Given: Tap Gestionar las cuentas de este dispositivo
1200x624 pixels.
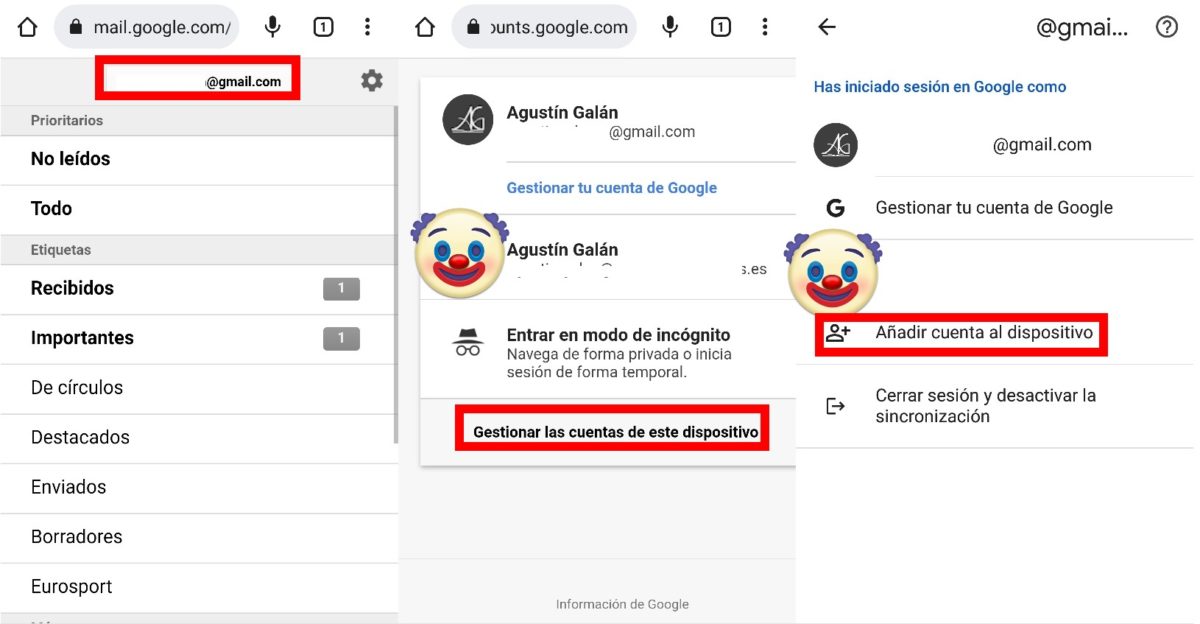Looking at the screenshot, I should coord(616,432).
